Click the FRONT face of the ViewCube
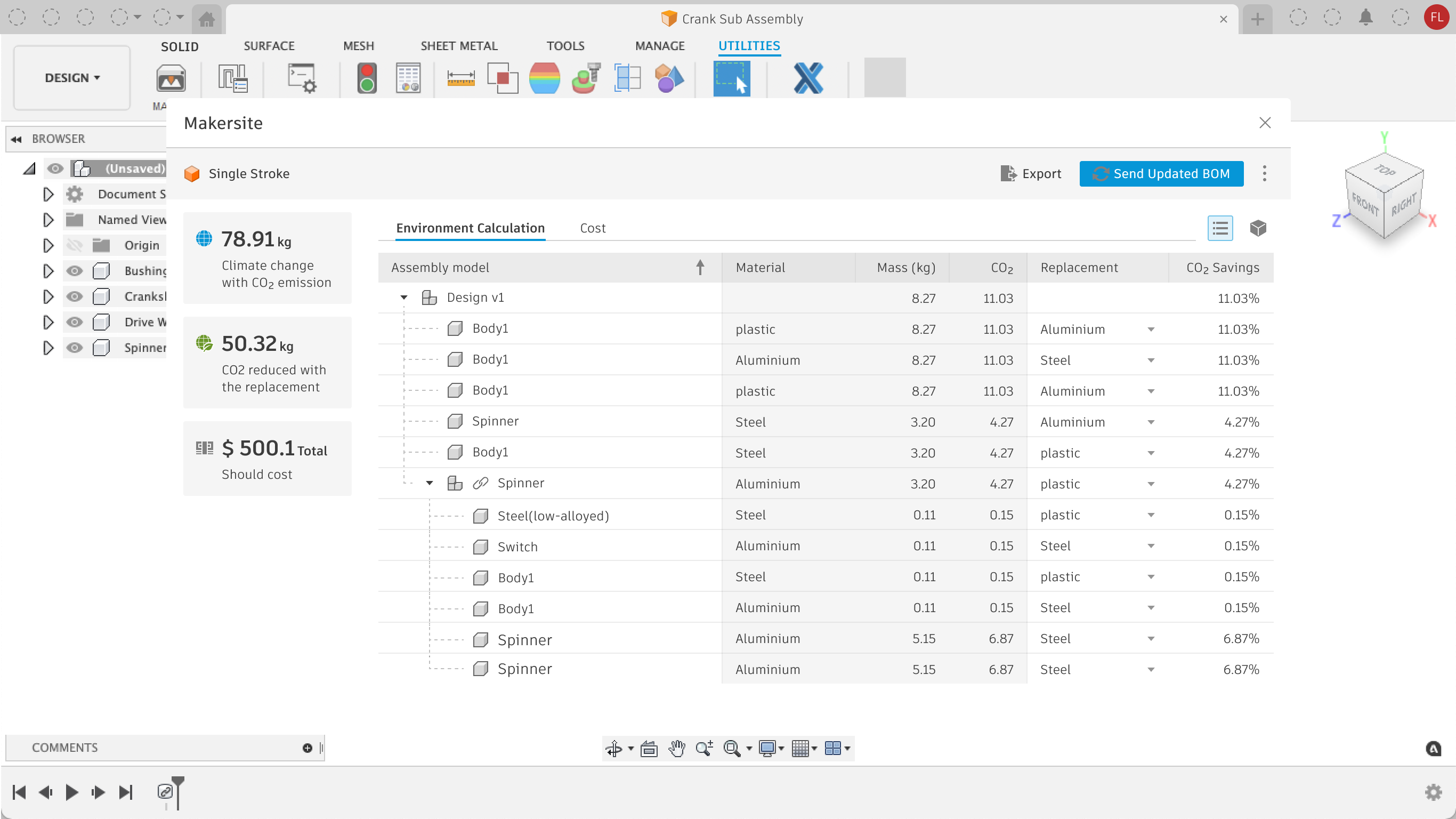Viewport: 1456px width, 819px height. (x=1364, y=204)
